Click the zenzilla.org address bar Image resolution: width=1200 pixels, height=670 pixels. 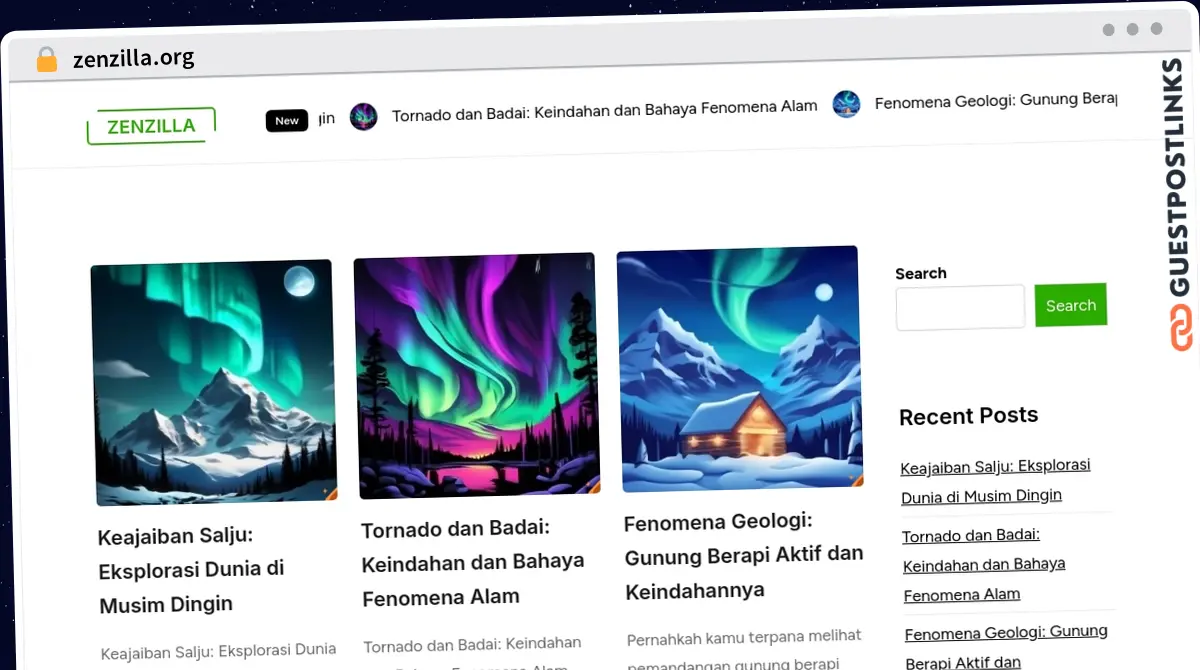pyautogui.click(x=134, y=58)
